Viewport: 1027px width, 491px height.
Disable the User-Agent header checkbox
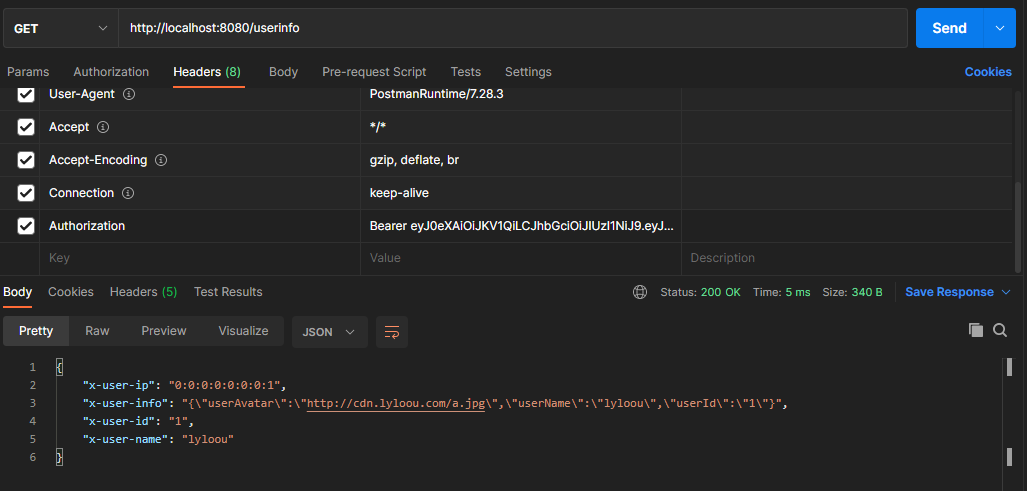(x=26, y=94)
